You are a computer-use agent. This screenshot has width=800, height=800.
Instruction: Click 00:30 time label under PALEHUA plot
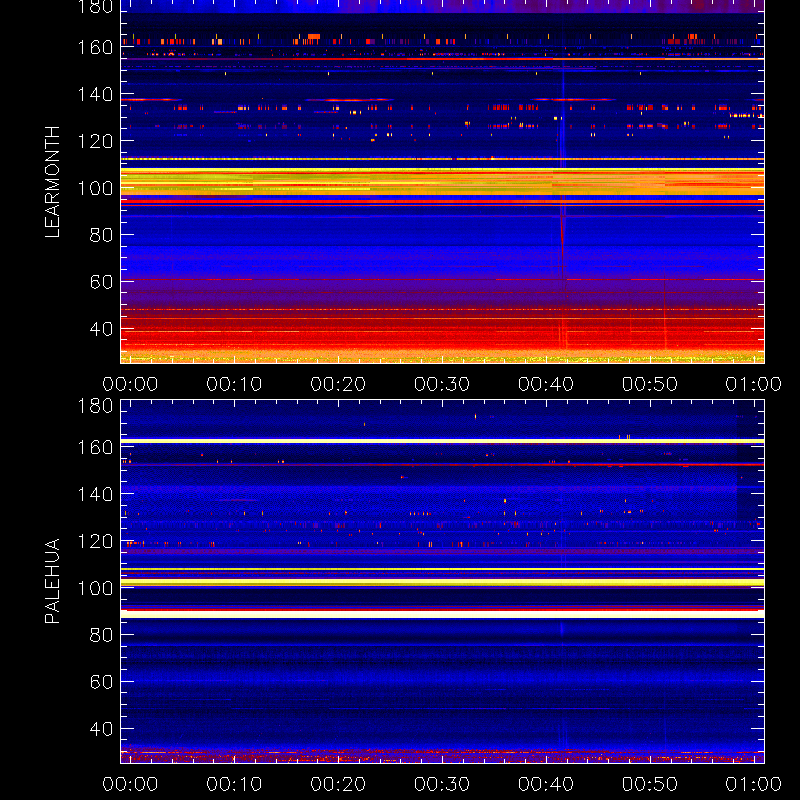click(442, 784)
